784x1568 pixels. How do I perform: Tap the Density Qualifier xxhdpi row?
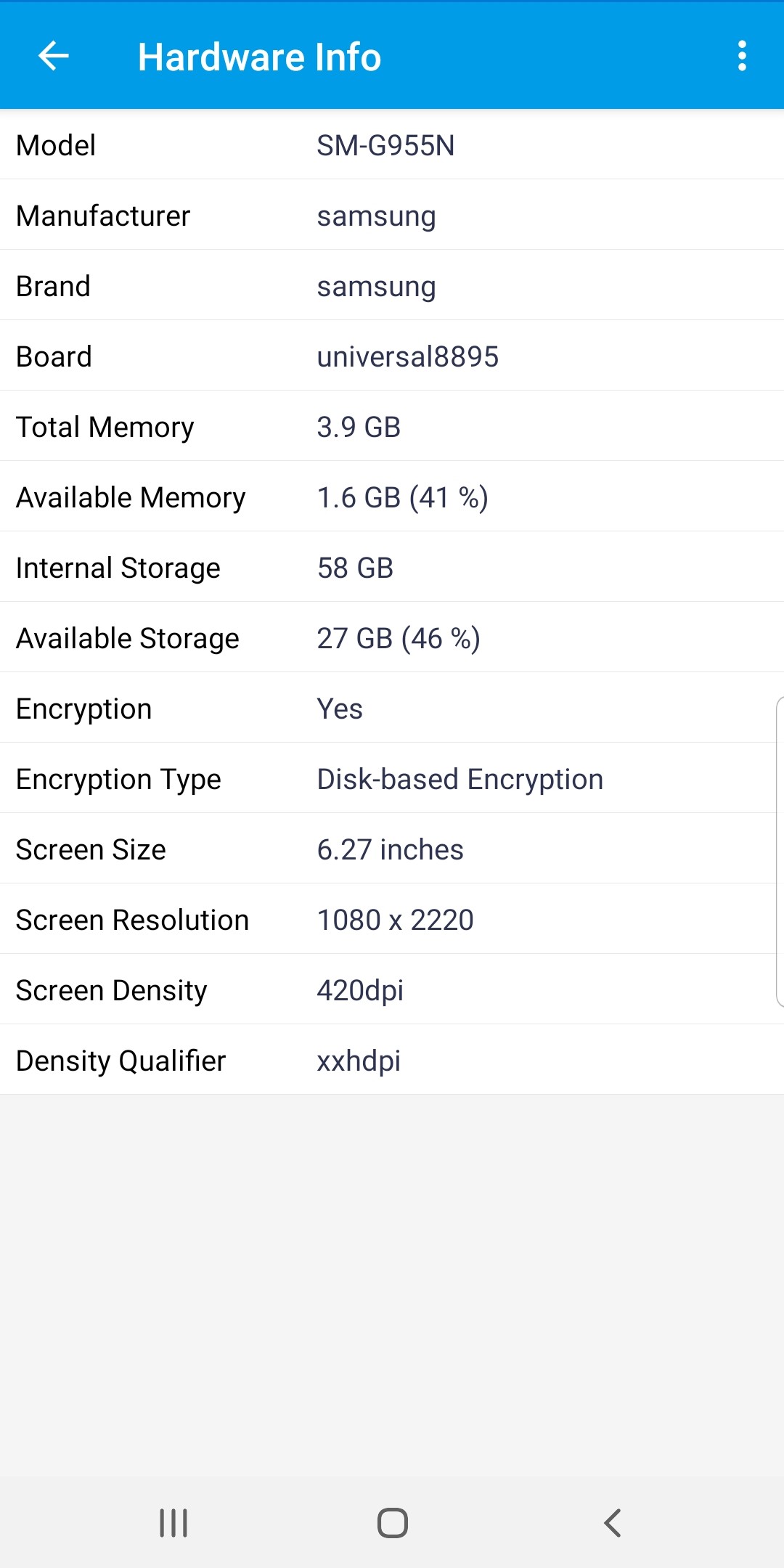click(392, 1061)
